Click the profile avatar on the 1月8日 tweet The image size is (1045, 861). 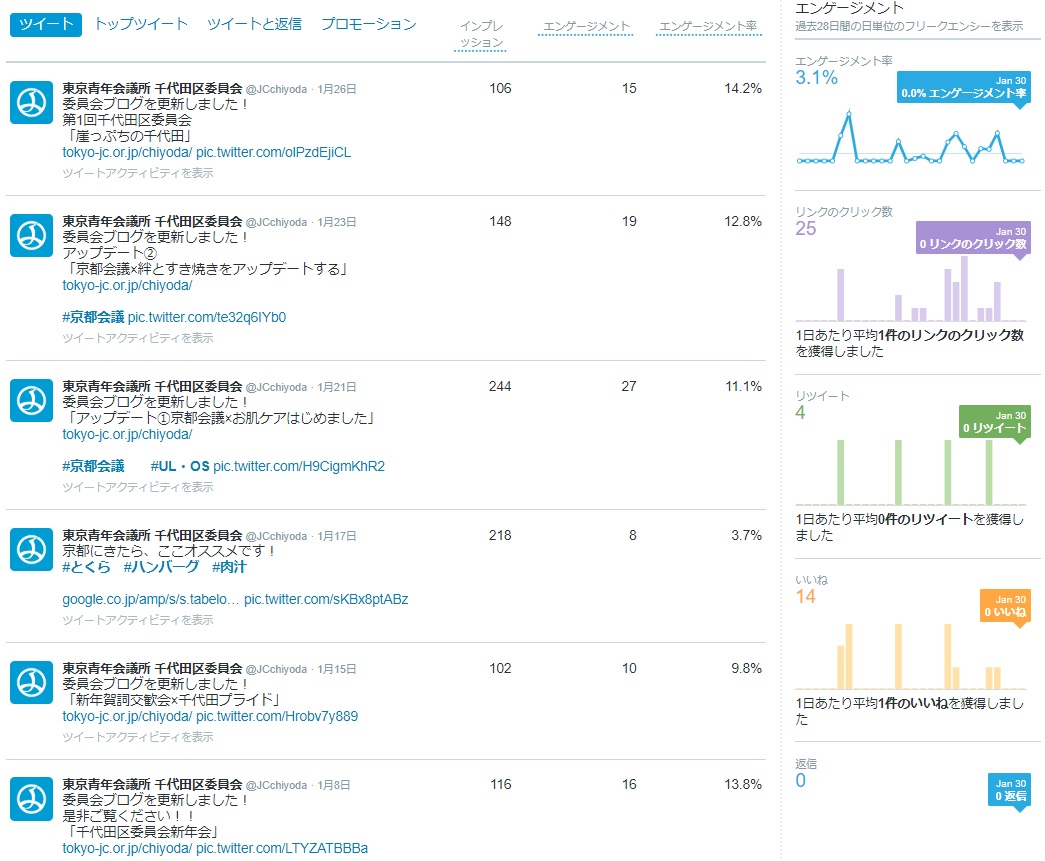coord(31,799)
